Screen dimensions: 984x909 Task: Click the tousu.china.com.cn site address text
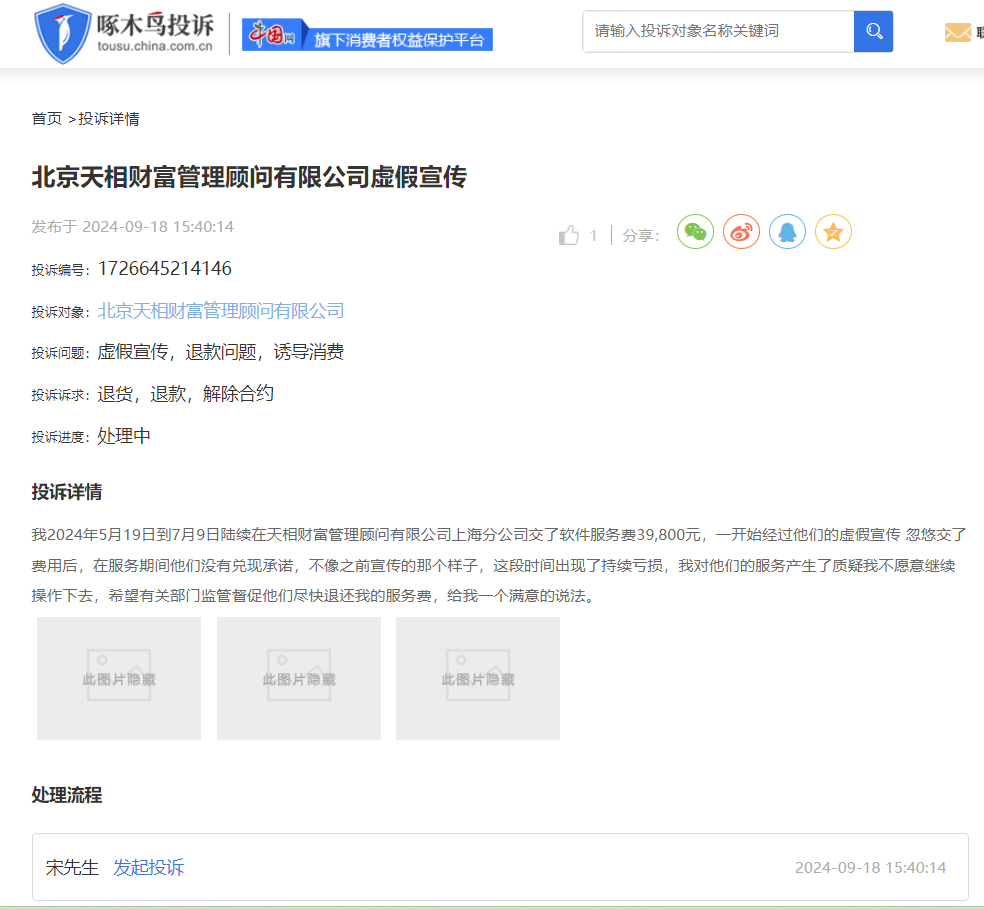tap(155, 46)
